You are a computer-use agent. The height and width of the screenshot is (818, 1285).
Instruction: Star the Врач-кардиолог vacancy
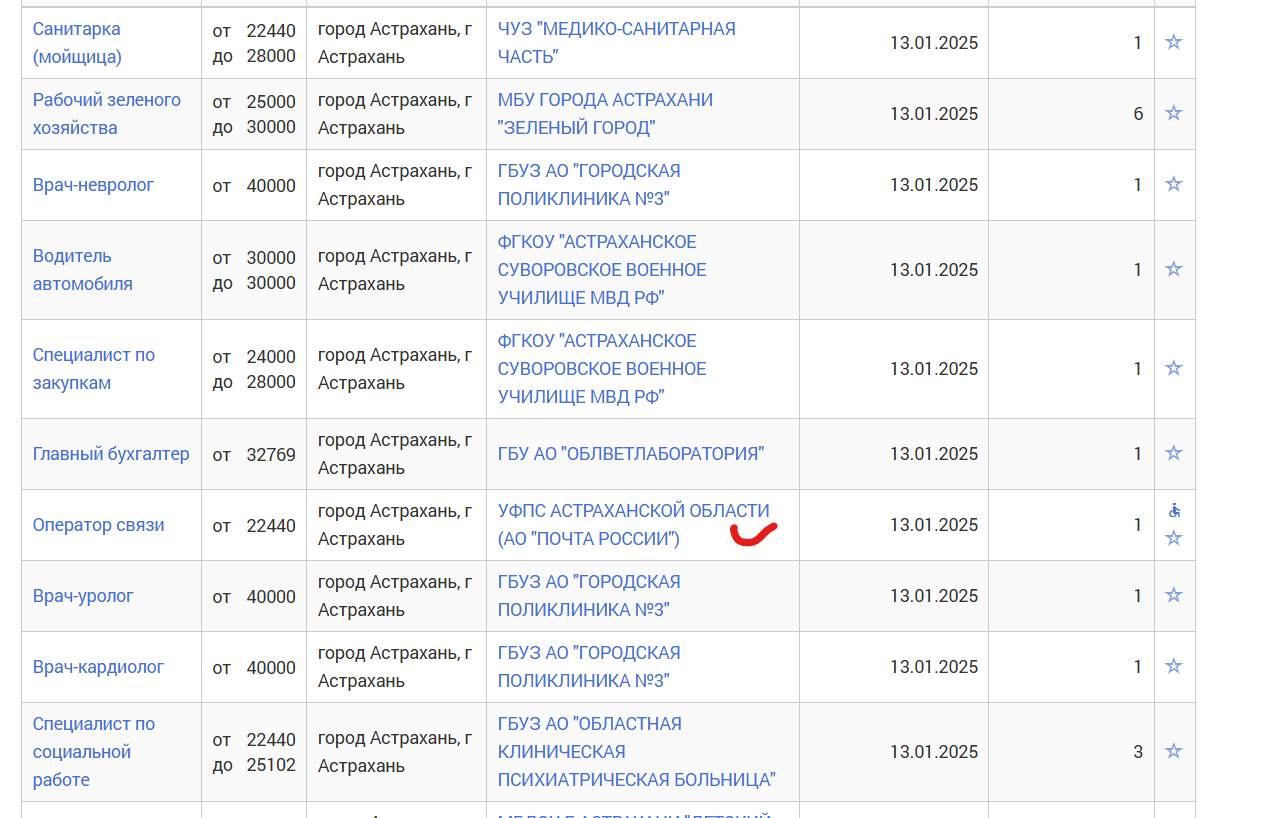(1174, 666)
